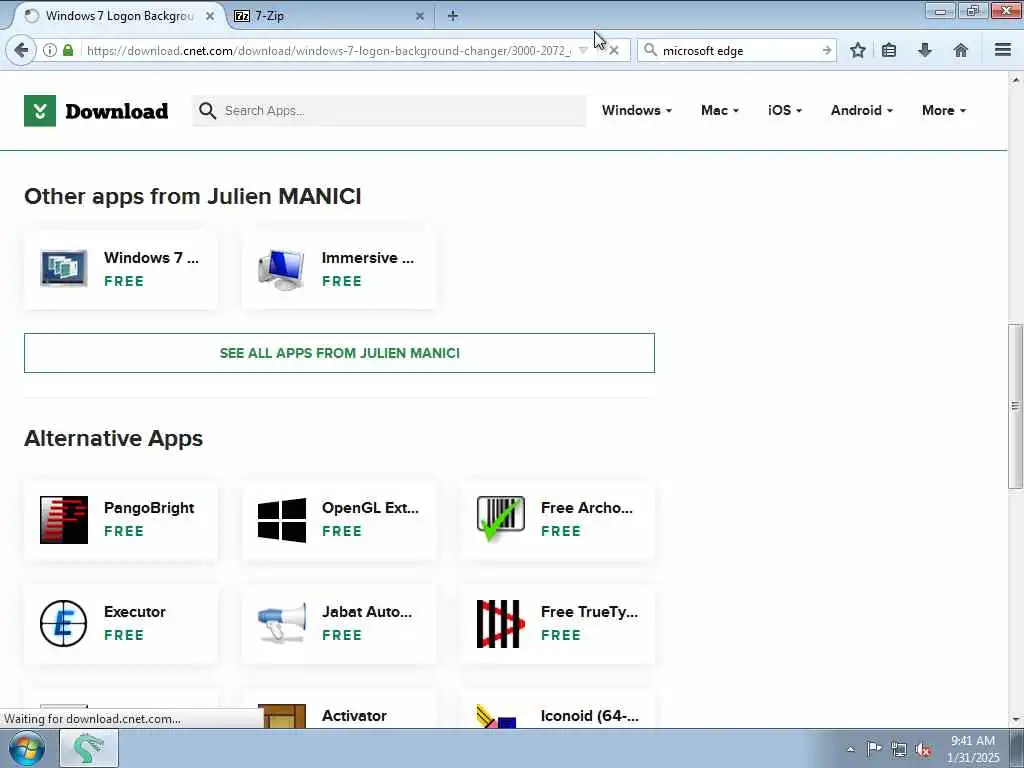Click the muted volume tray icon
The image size is (1024, 768).
point(923,749)
